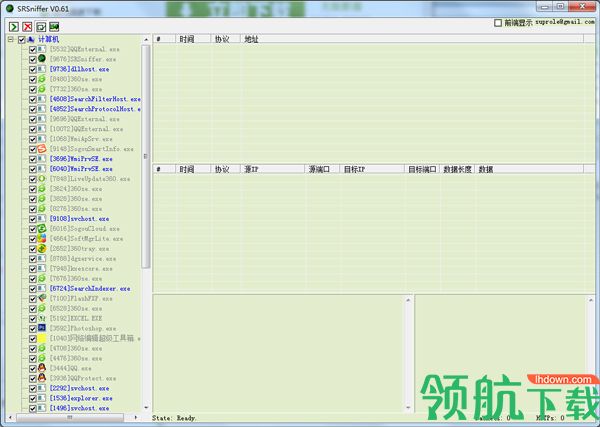Click the yellow icon of process 1040
The height and width of the screenshot is (427, 600).
point(42,338)
